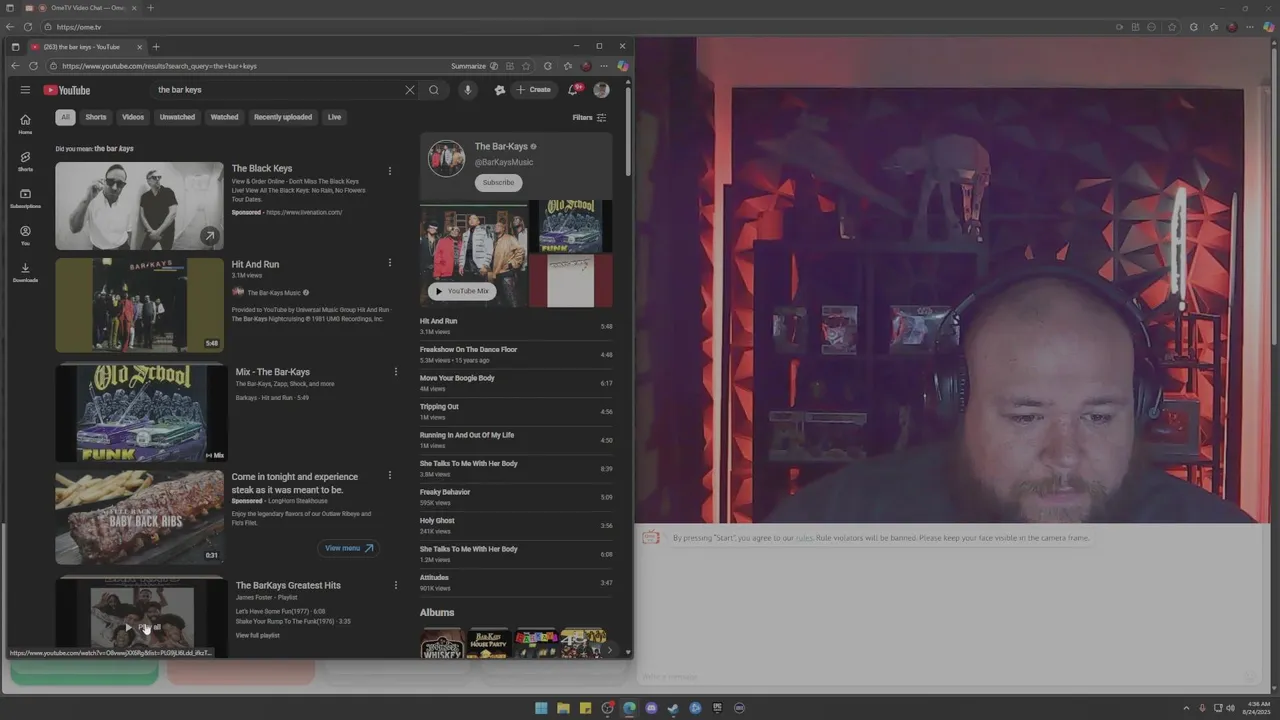Open Edge Copilot icon in YouTube window
This screenshot has height=720, width=1280.
tap(622, 66)
